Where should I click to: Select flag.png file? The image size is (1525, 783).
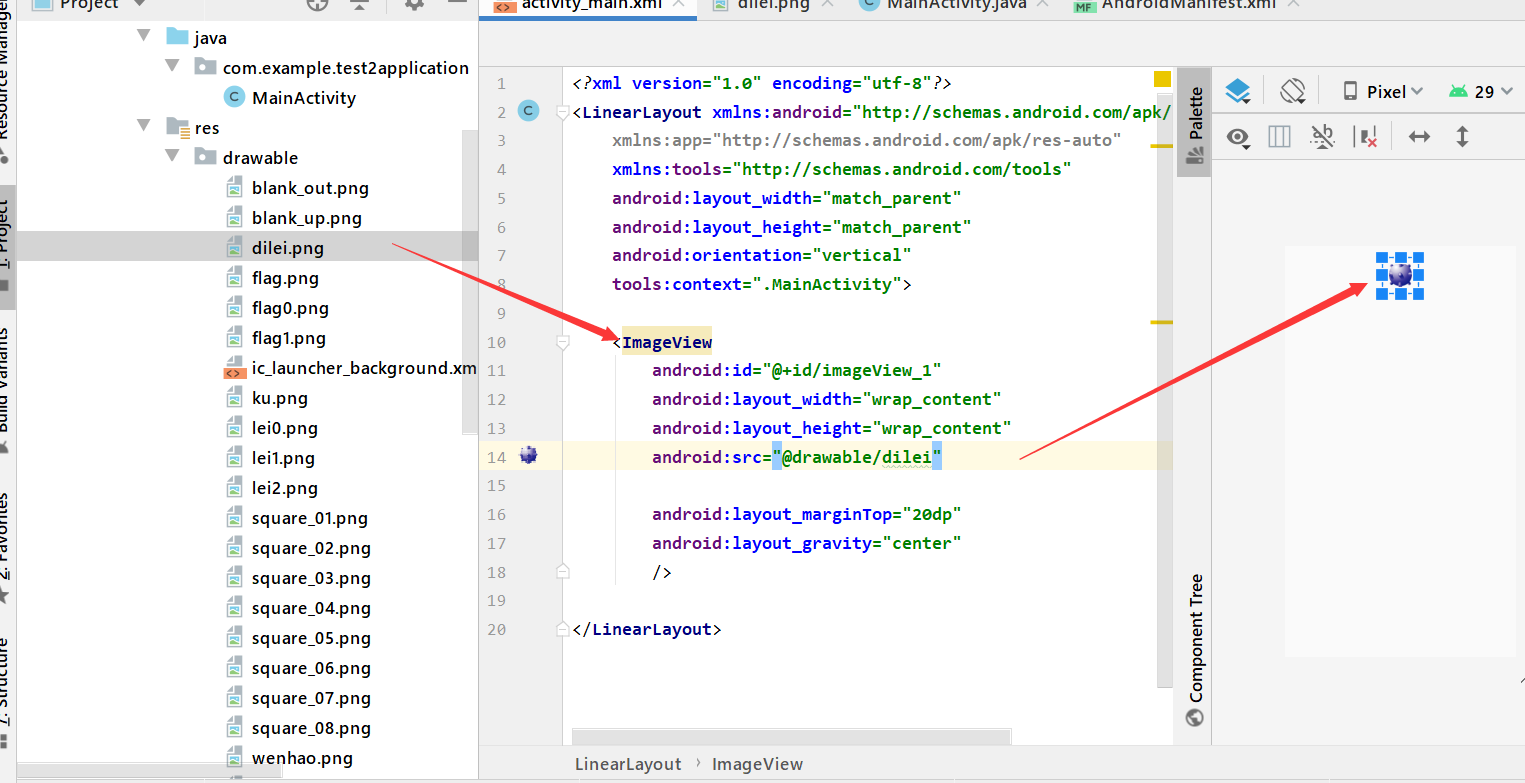coord(285,278)
